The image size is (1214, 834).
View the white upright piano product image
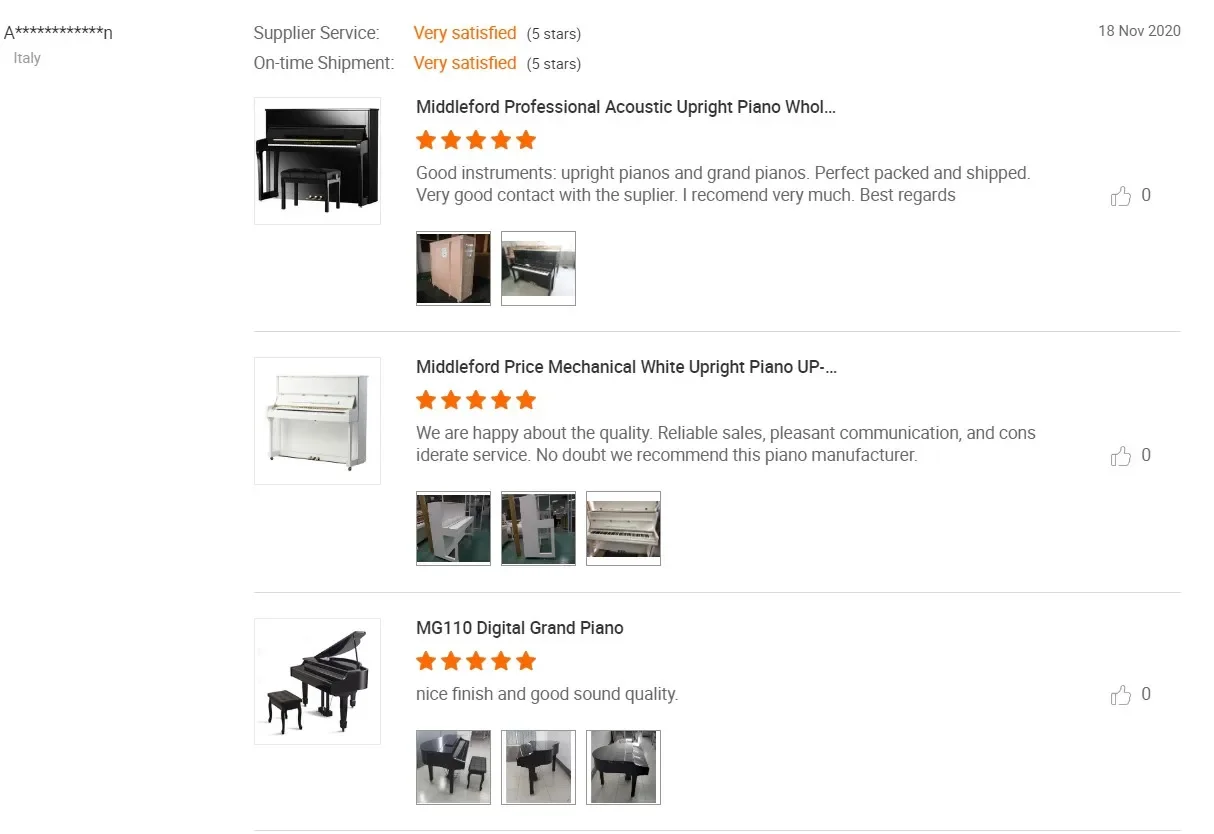pyautogui.click(x=317, y=421)
